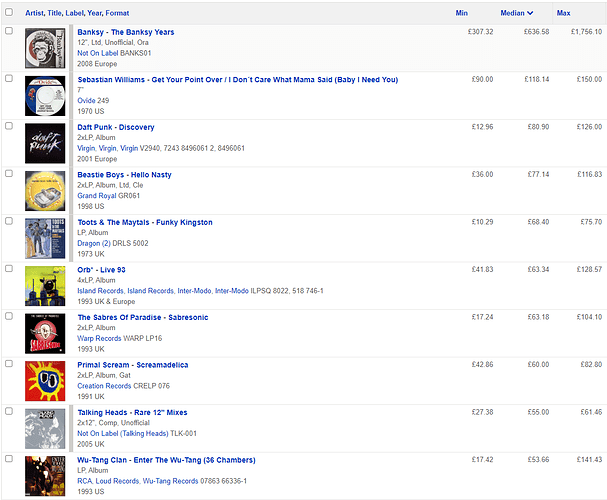Open the Orb - Live 93 release

[x=101, y=270]
